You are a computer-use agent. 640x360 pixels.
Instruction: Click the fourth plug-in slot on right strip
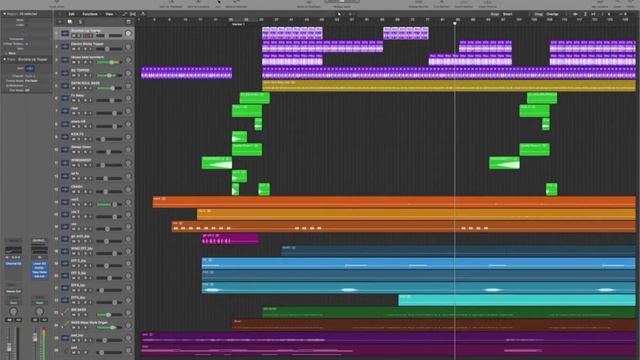[x=39, y=276]
